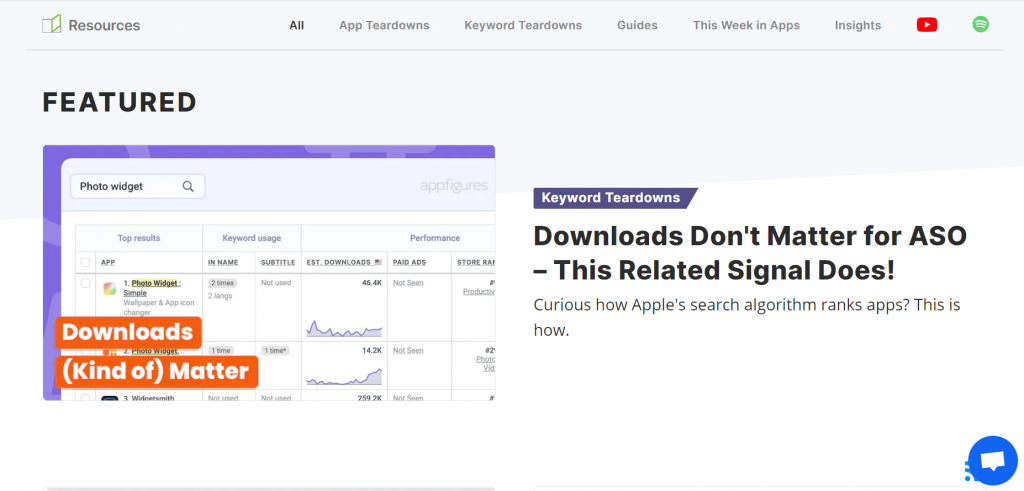
Task: Switch to App Teardowns tab
Action: point(384,25)
